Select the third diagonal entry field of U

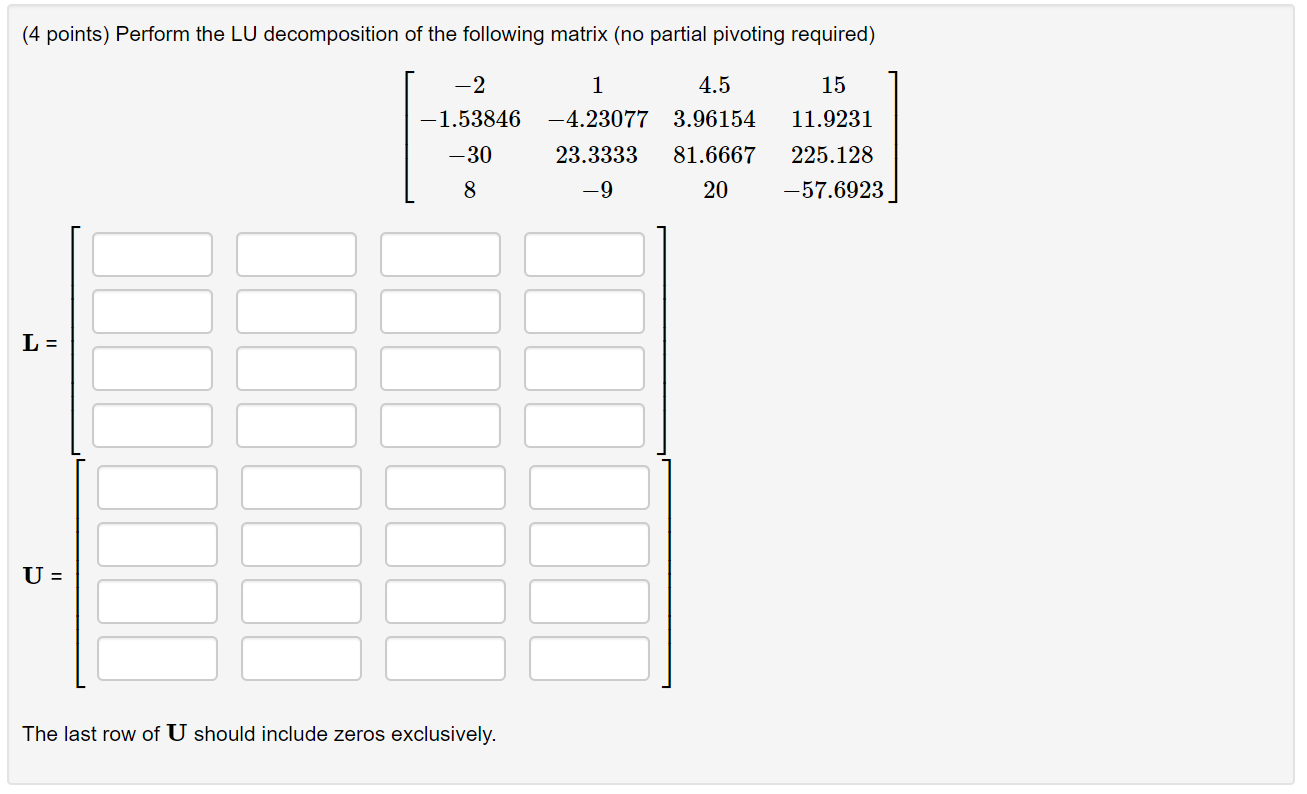click(x=445, y=601)
